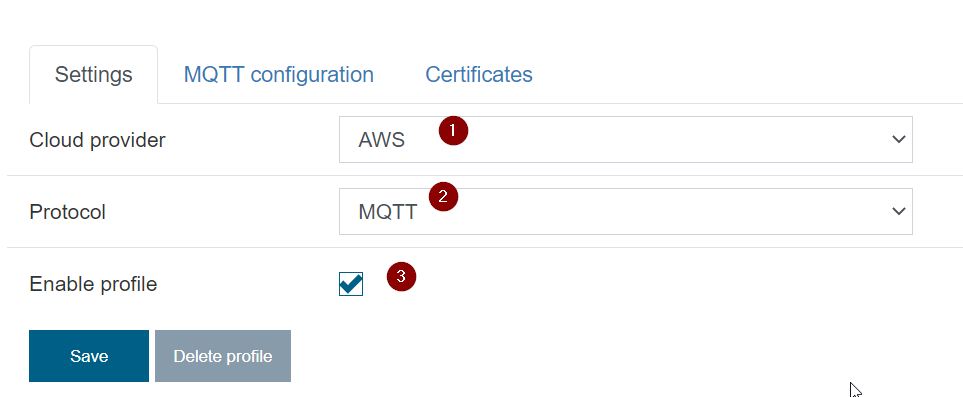Screen dimensions: 963x397
Task: Click the chevron arrow of Protocol field
Action: [x=898, y=211]
